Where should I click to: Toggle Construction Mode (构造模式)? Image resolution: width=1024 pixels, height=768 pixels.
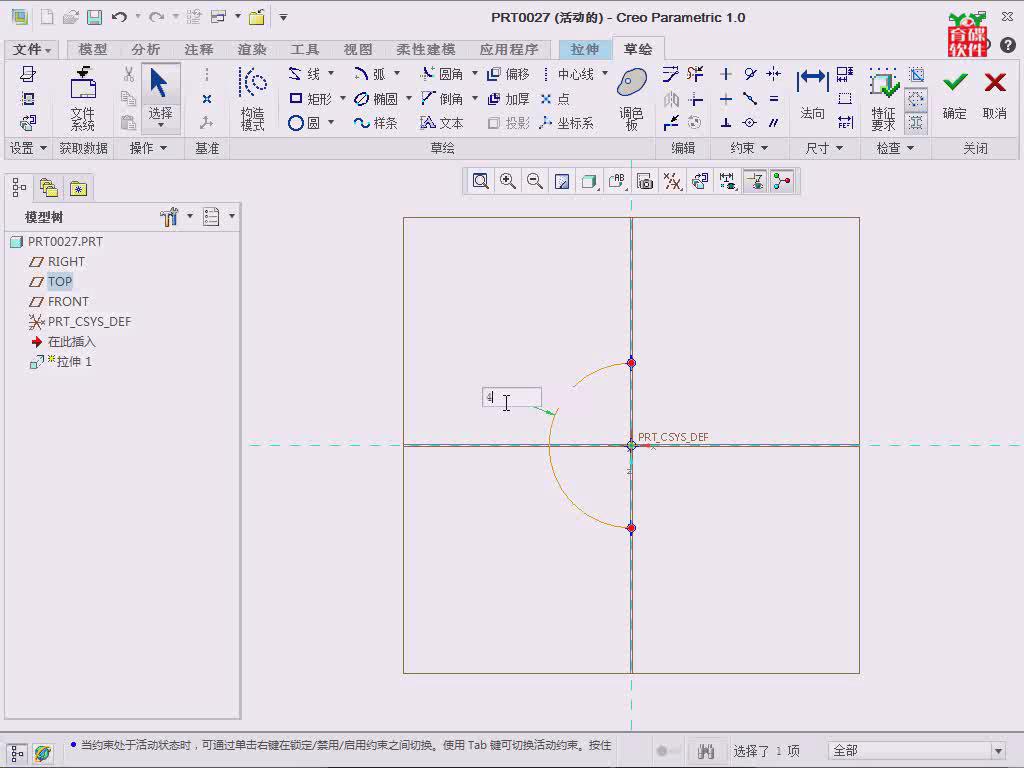[252, 99]
